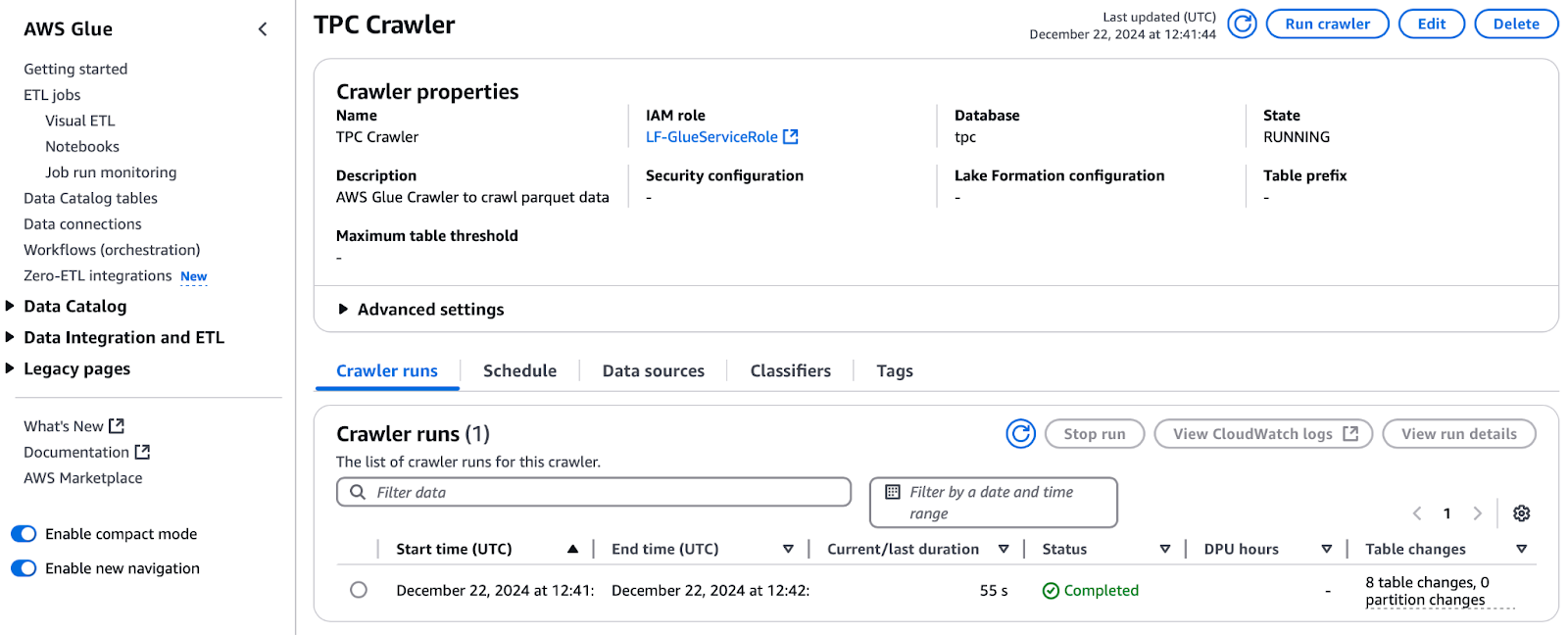1568x635 pixels.
Task: Open Workflows (orchestration) link
Action: [112, 251]
